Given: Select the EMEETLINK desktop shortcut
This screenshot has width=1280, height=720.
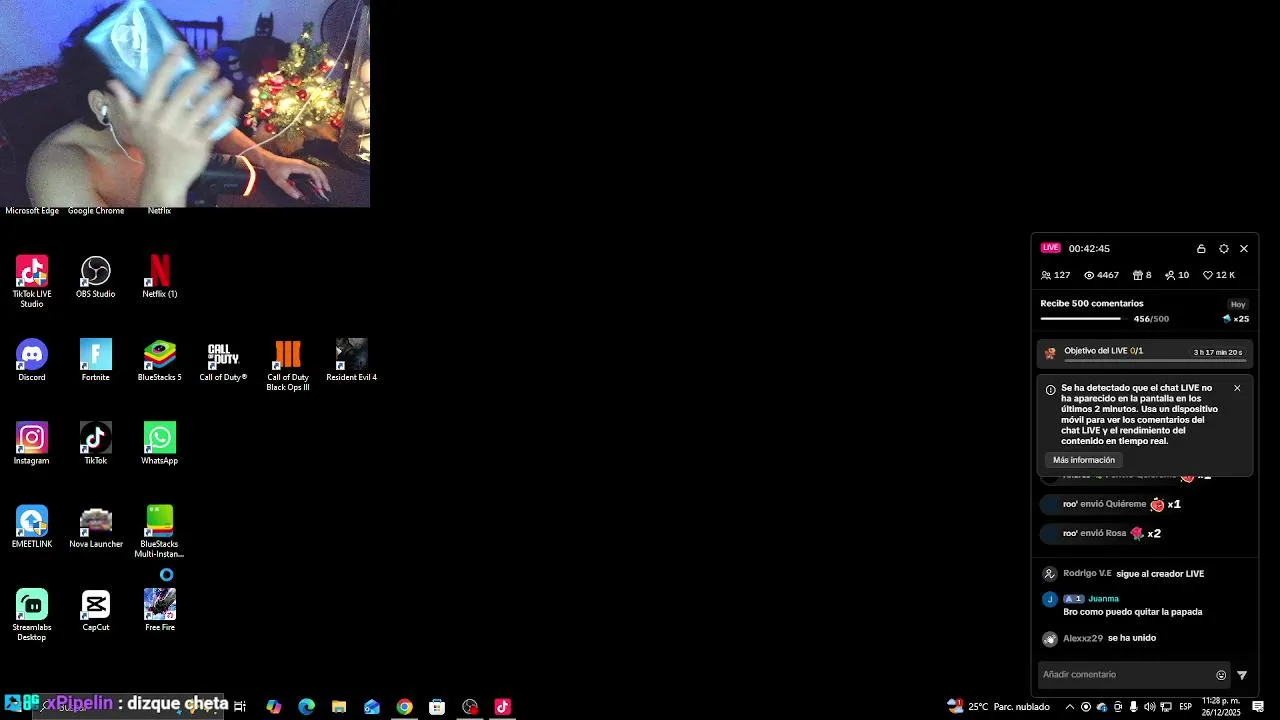Looking at the screenshot, I should (x=32, y=527).
